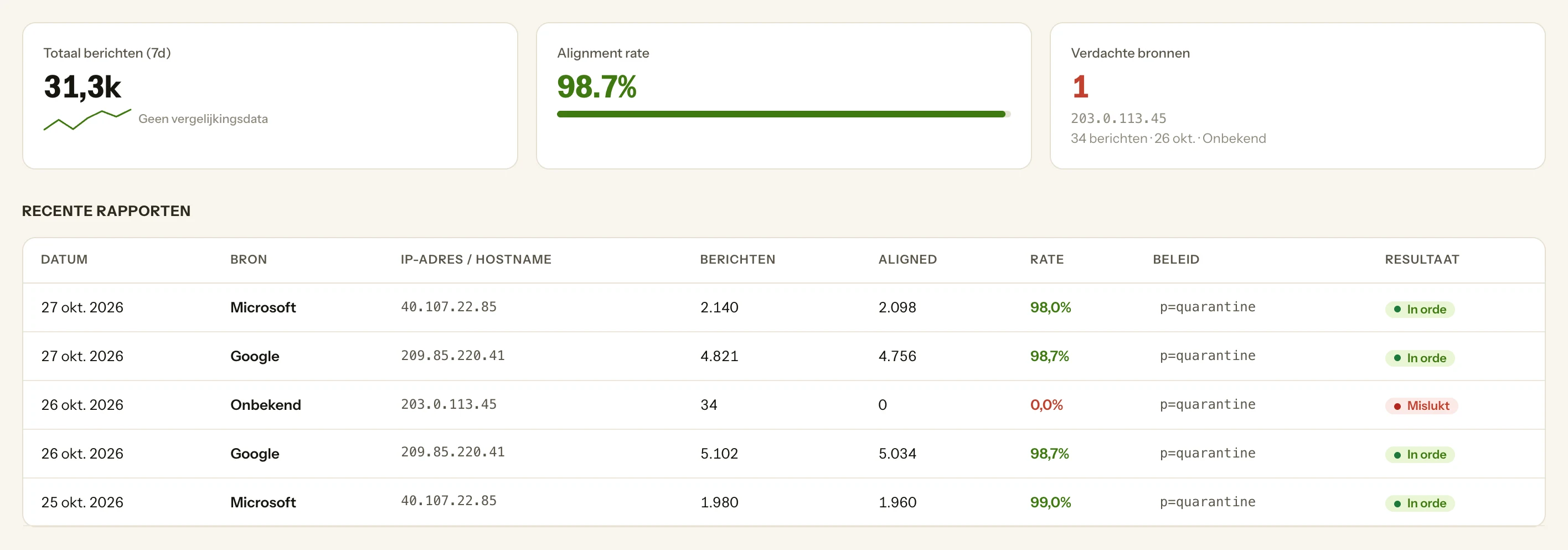Click the RESULTAAT column header

pos(1421,259)
